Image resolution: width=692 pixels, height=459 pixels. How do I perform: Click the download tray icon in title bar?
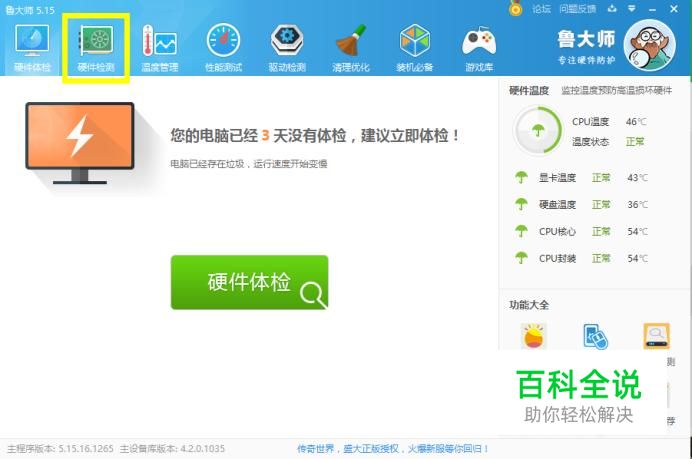(612, 8)
